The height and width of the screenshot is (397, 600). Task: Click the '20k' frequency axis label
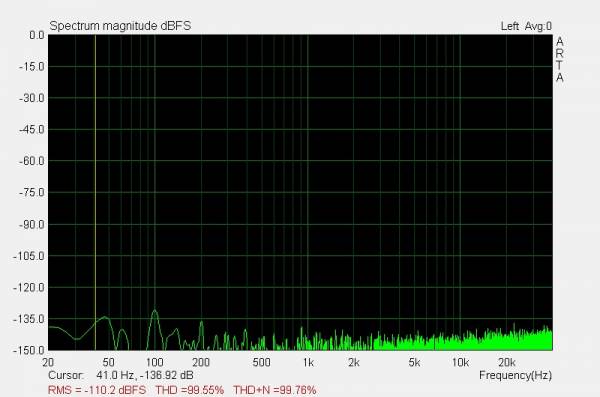[506, 362]
